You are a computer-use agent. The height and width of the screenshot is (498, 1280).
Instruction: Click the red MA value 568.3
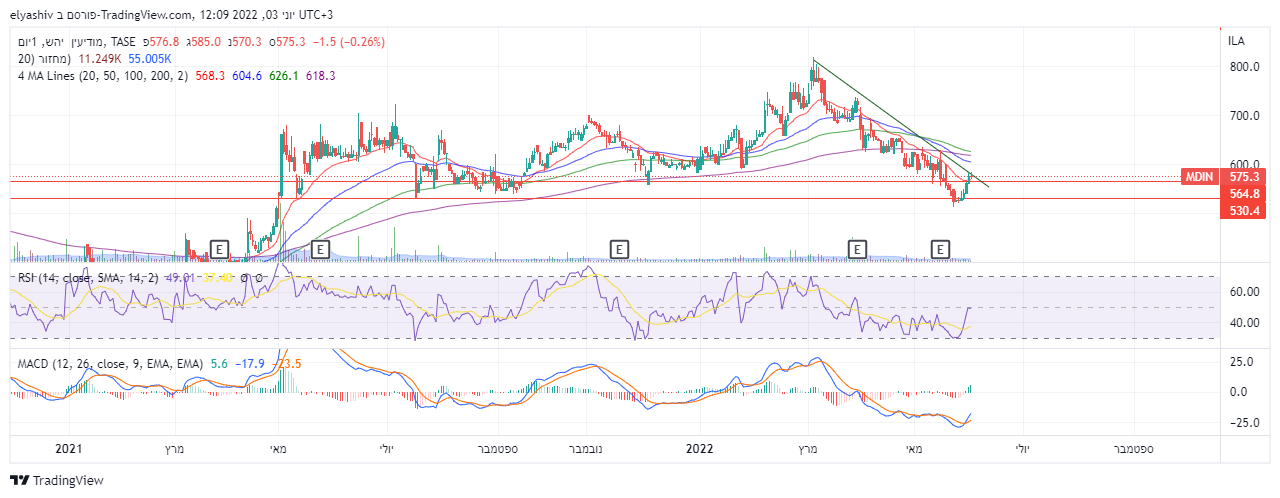click(211, 75)
